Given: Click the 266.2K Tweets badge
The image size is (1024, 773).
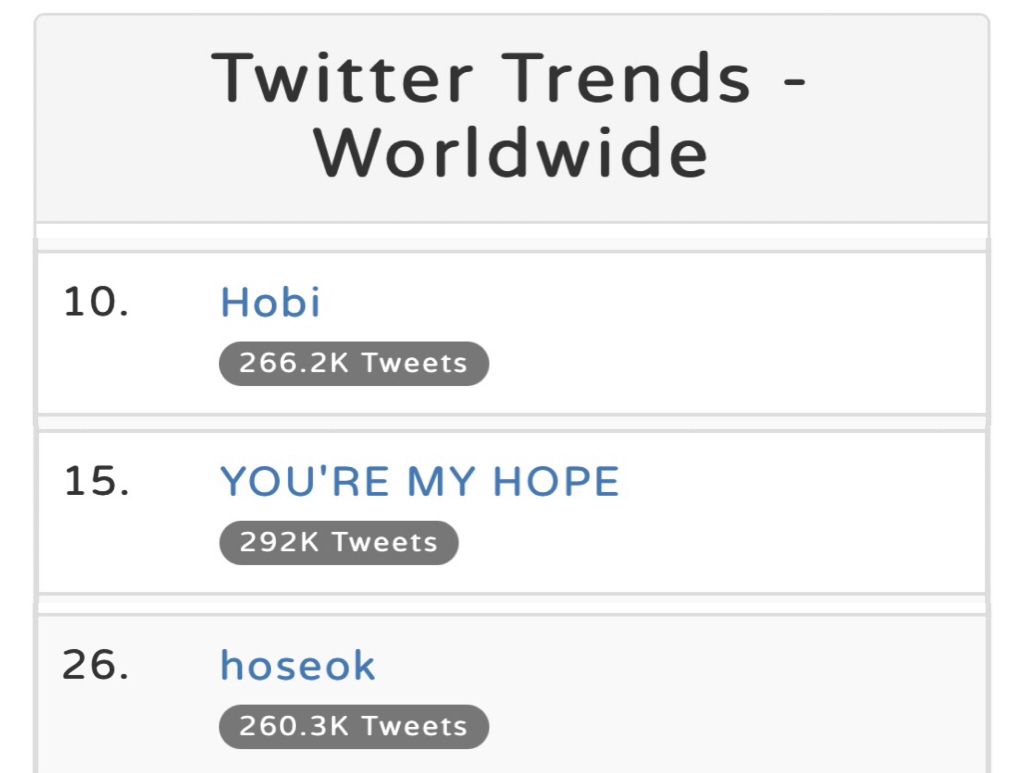Looking at the screenshot, I should click(354, 364).
